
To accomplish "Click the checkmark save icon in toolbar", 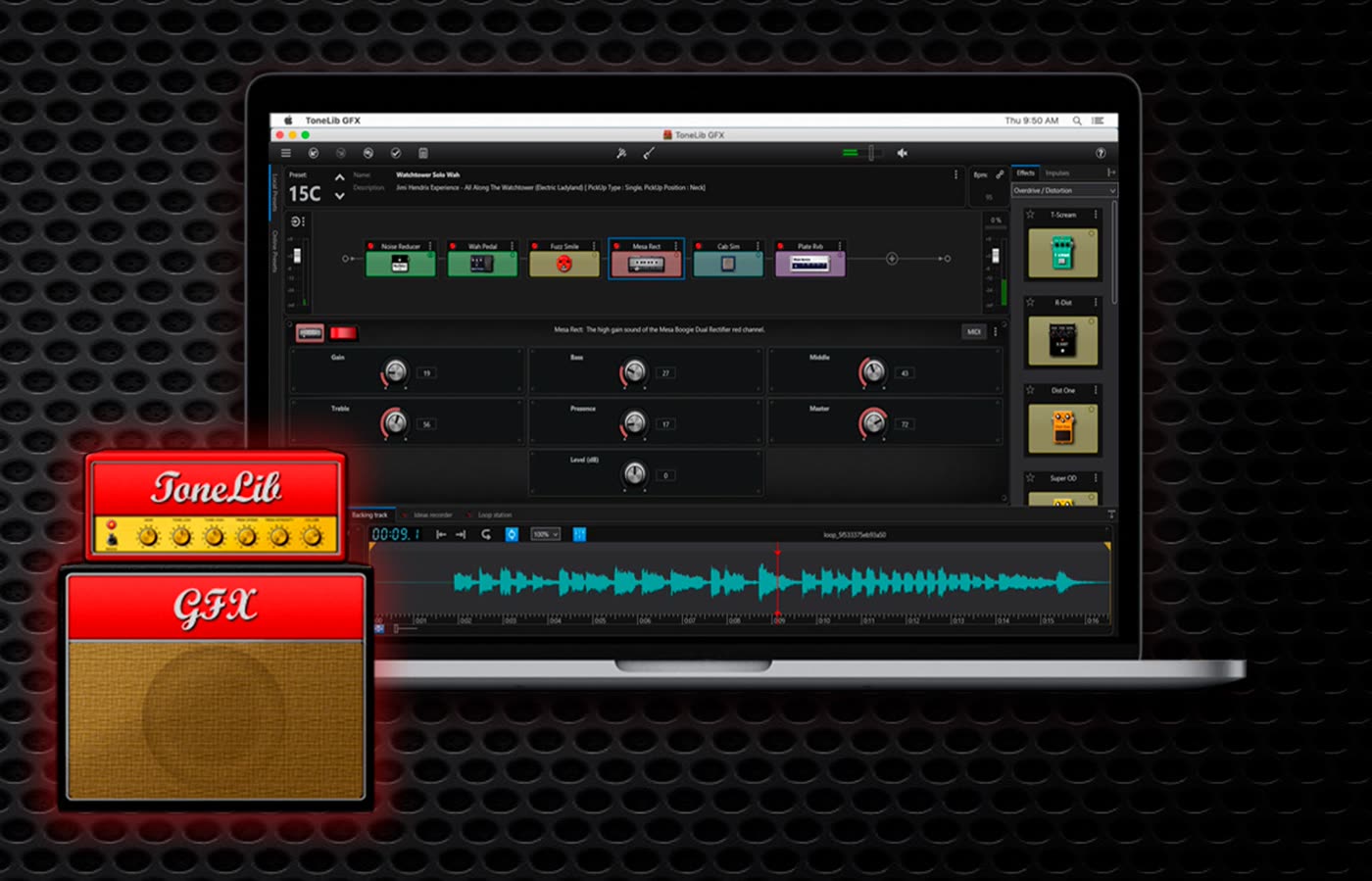I will tap(396, 153).
